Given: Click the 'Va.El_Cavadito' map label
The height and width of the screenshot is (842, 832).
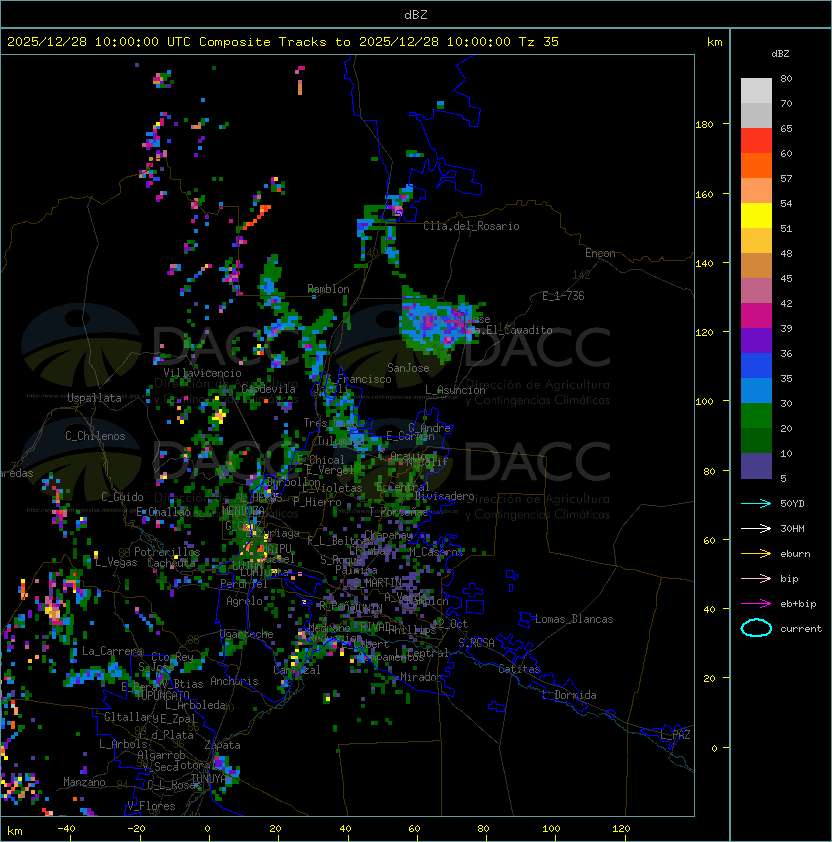Looking at the screenshot, I should pyautogui.click(x=510, y=330).
